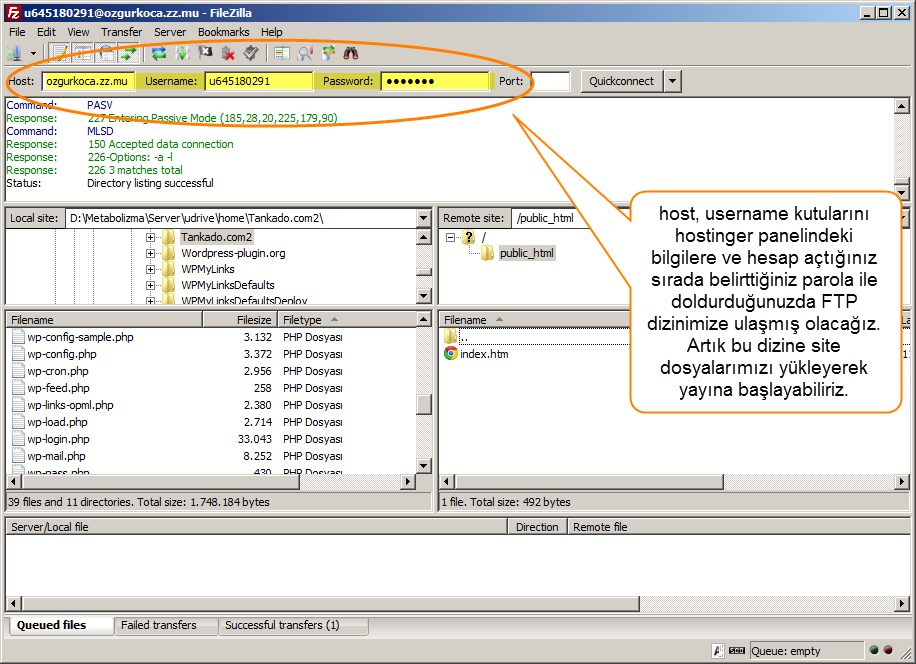
Task: Click the Direction column header in queue
Action: pos(537,527)
